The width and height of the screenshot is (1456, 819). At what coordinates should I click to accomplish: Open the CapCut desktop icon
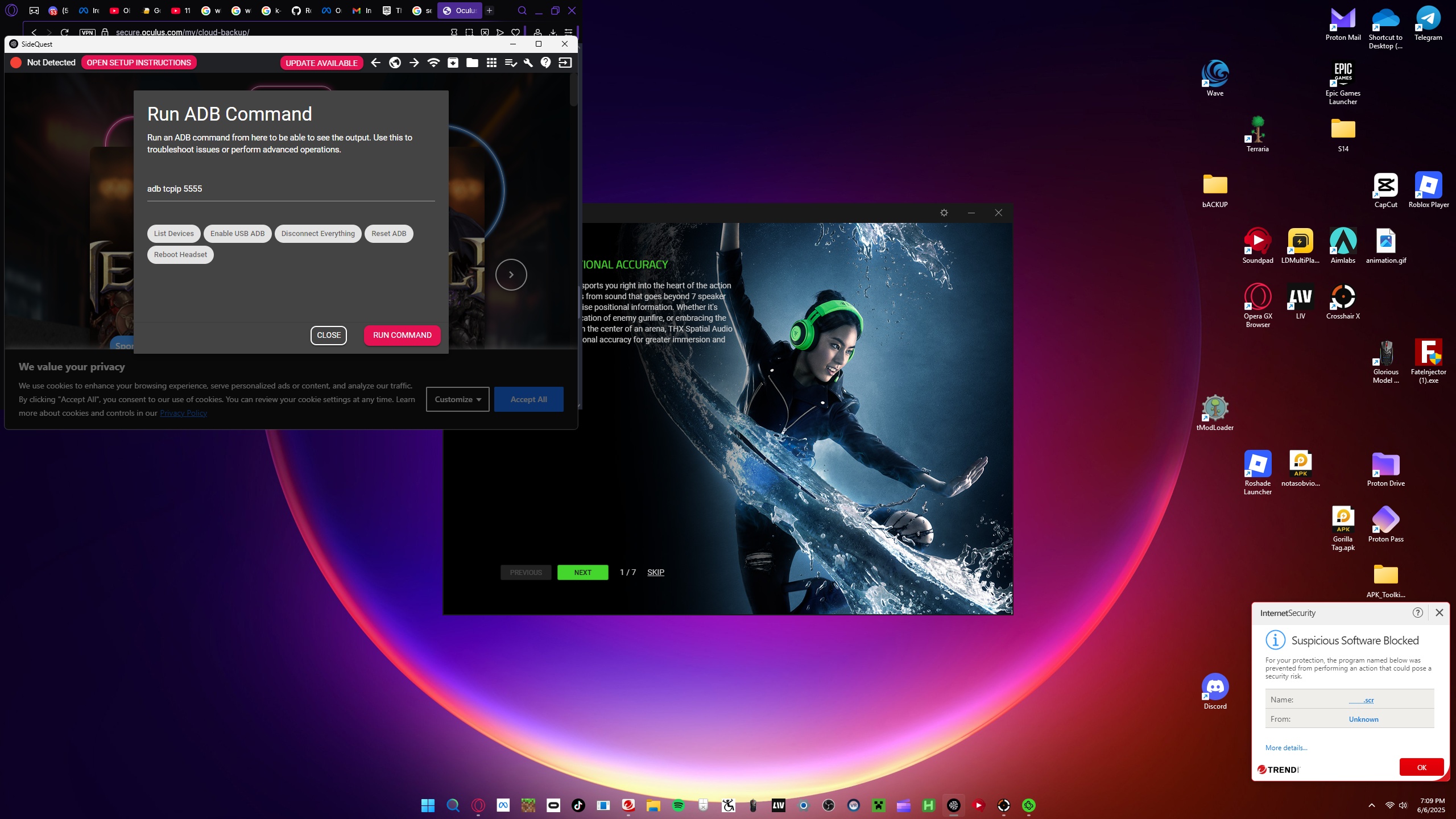(x=1385, y=190)
